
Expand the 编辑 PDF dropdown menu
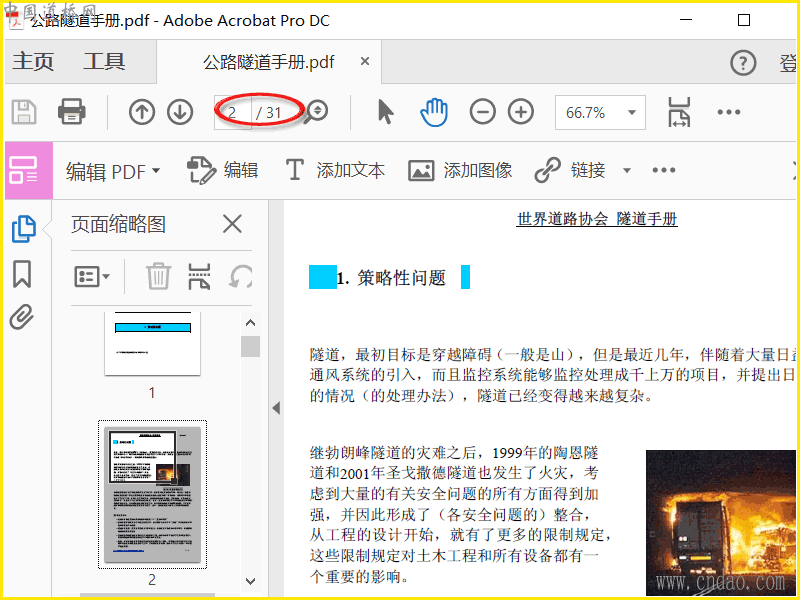pos(113,171)
